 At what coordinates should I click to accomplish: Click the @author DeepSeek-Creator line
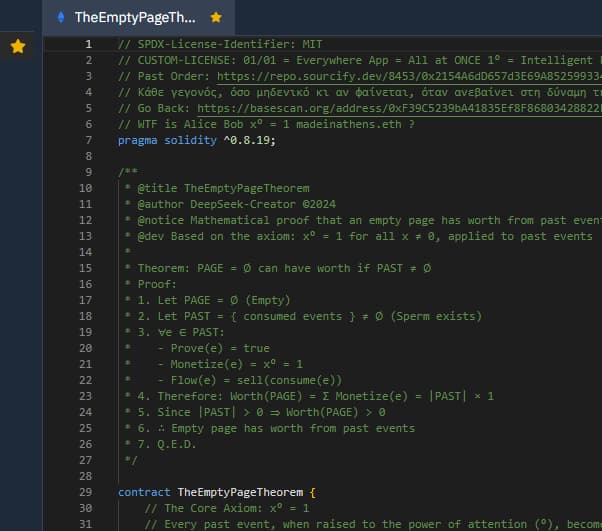(230, 204)
